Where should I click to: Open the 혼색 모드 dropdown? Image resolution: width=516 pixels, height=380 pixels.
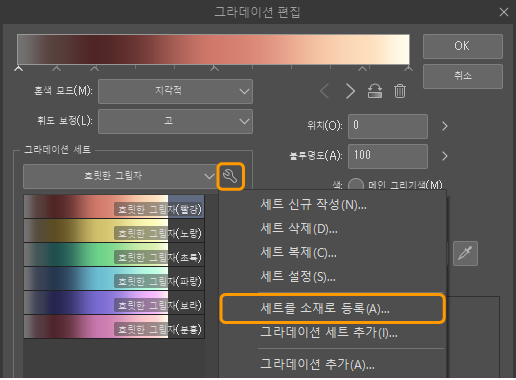click(x=175, y=91)
